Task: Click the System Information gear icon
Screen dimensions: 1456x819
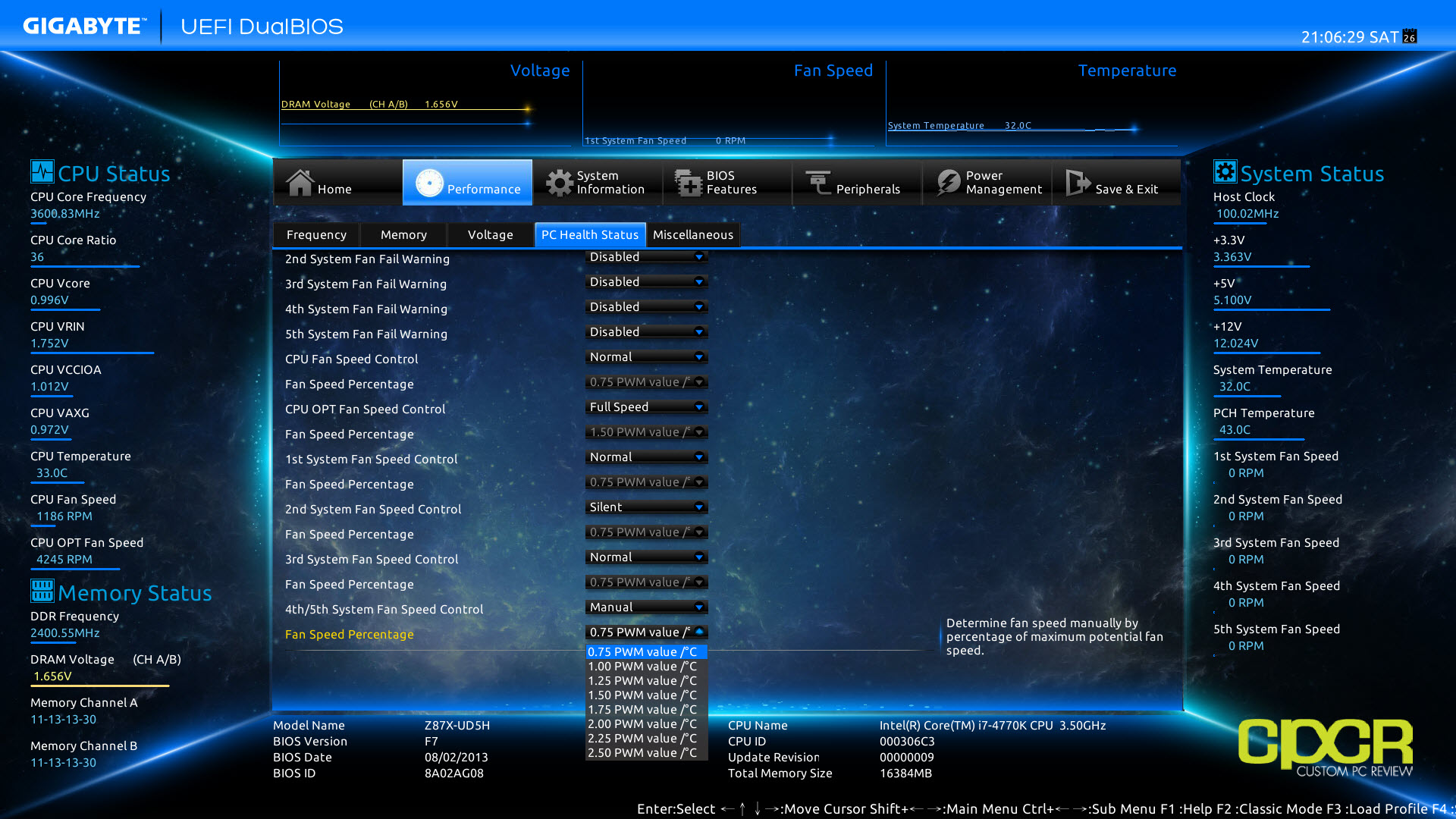Action: tap(559, 183)
